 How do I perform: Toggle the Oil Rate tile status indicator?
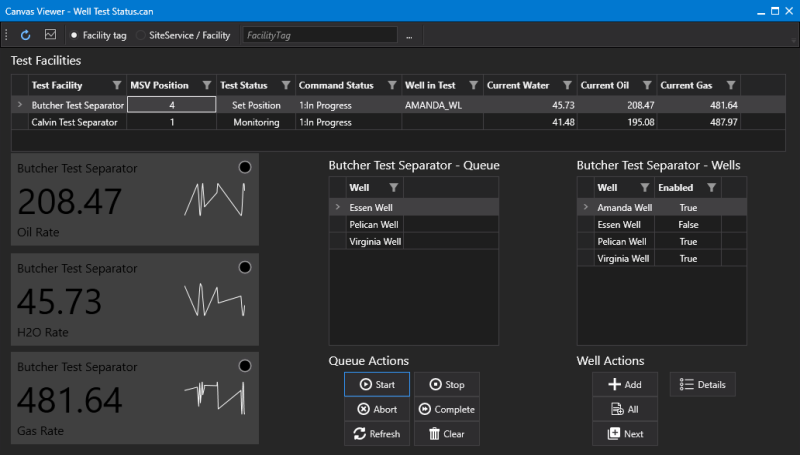245,167
